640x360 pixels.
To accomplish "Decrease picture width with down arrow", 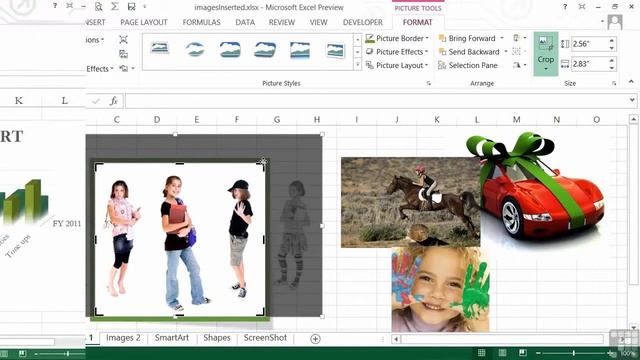I will [x=611, y=67].
